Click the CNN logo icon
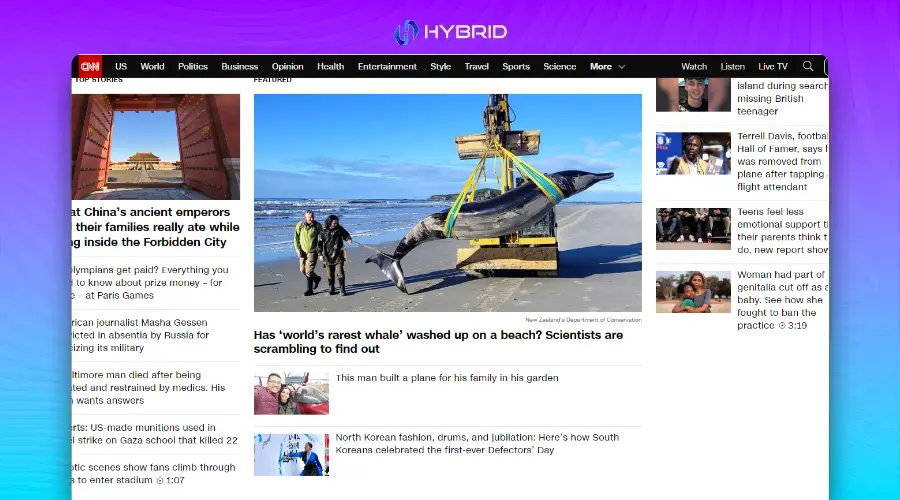This screenshot has width=900, height=500. [x=90, y=67]
